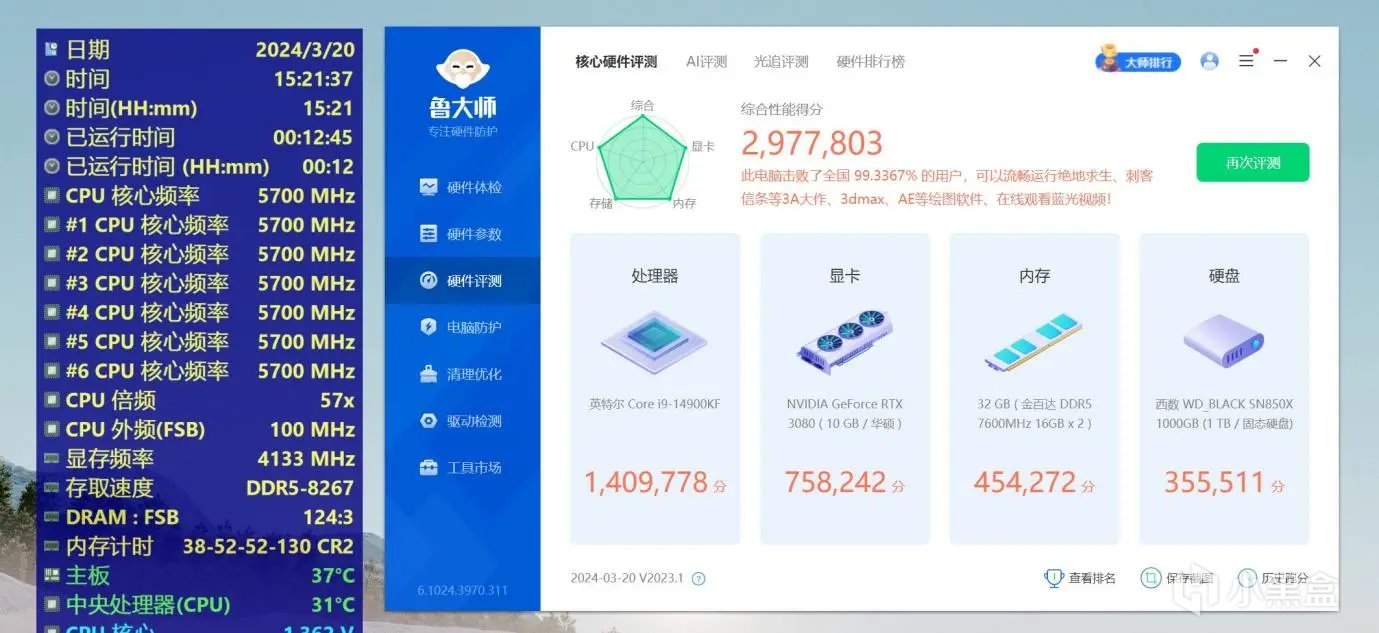Image resolution: width=1379 pixels, height=633 pixels.
Task: Click the 综合性能得分 label
Action: point(782,109)
